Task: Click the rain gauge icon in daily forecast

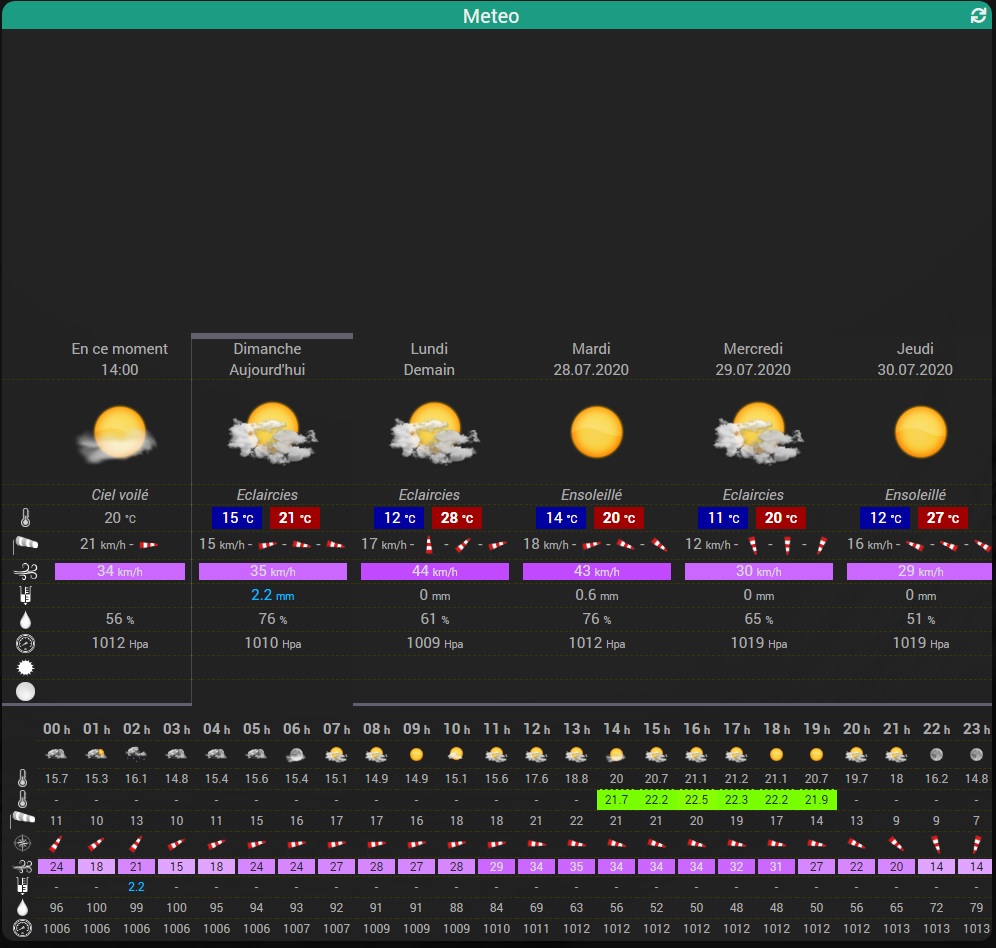Action: pyautogui.click(x=25, y=595)
